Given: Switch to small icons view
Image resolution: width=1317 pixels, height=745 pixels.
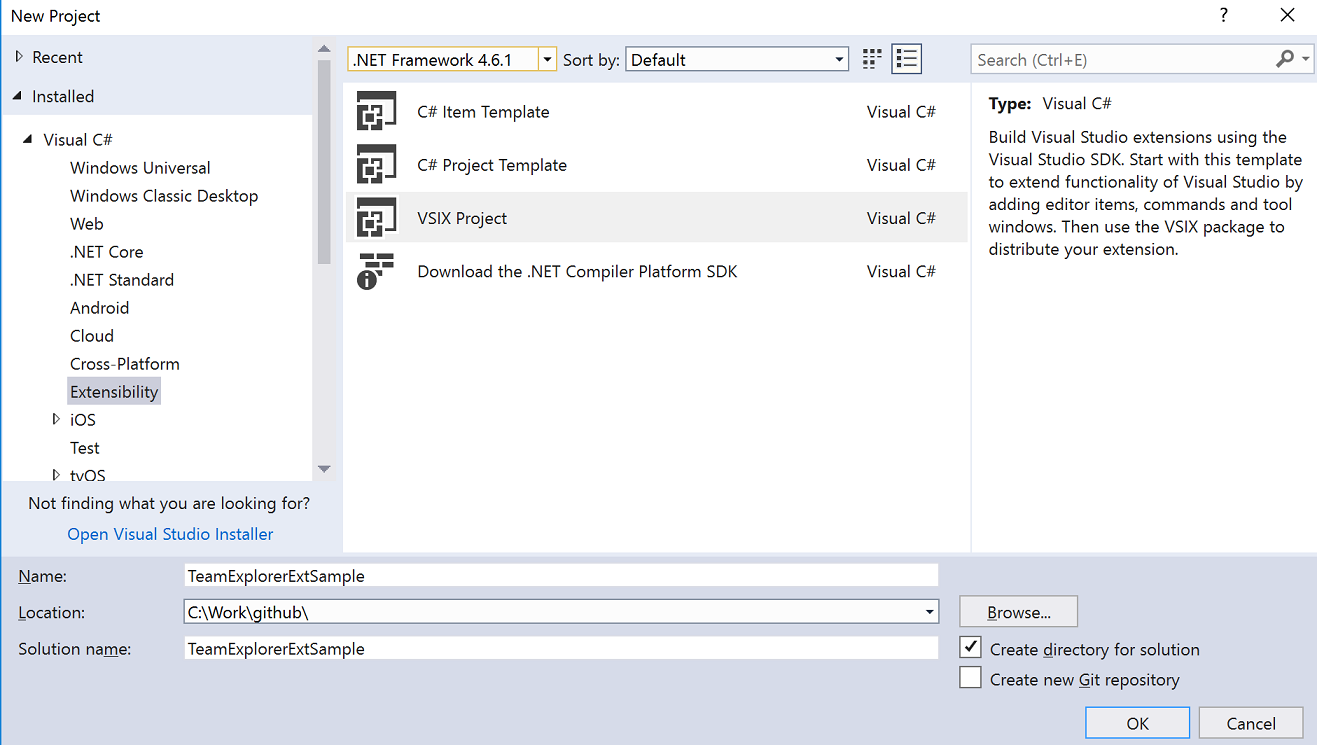Looking at the screenshot, I should tap(871, 58).
